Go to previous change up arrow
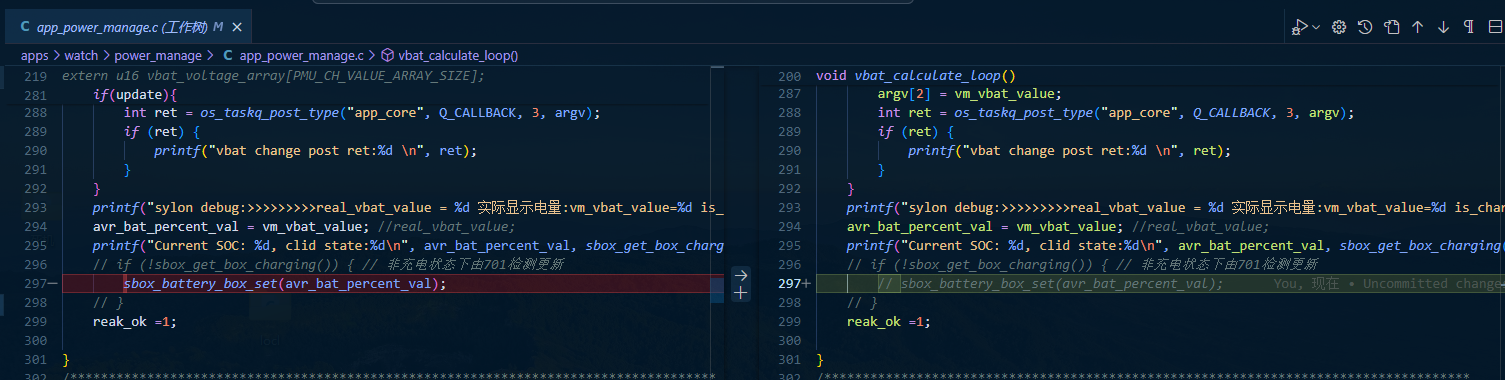This screenshot has height=380, width=1505. coord(1417,27)
